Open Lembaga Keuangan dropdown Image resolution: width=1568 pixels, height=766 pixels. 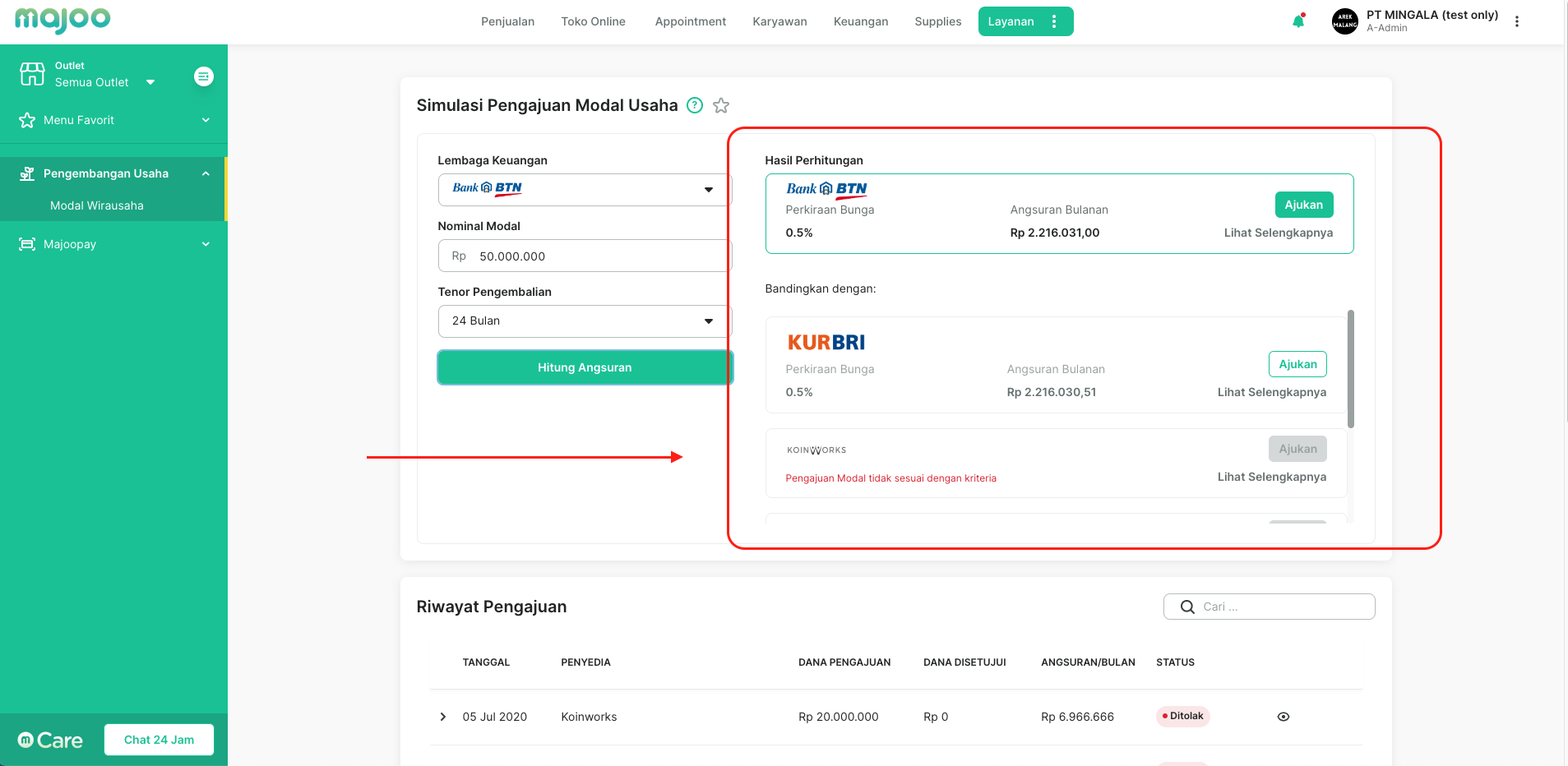[585, 190]
